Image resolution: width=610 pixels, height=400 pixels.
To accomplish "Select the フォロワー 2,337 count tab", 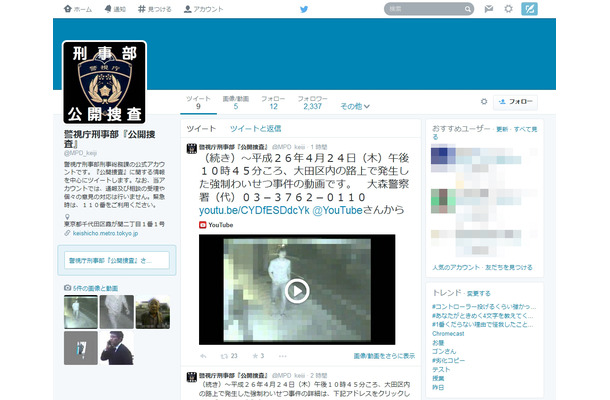I will point(312,103).
